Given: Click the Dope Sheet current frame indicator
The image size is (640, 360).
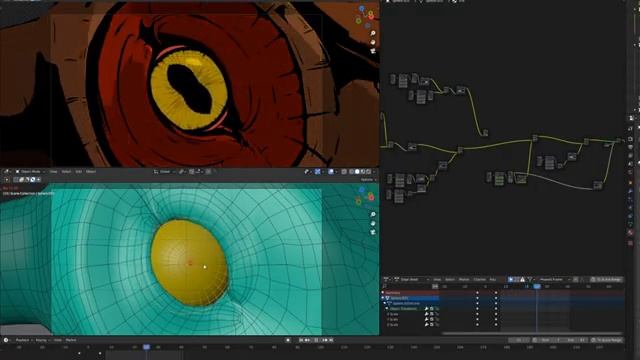Looking at the screenshot, I should pyautogui.click(x=537, y=287).
